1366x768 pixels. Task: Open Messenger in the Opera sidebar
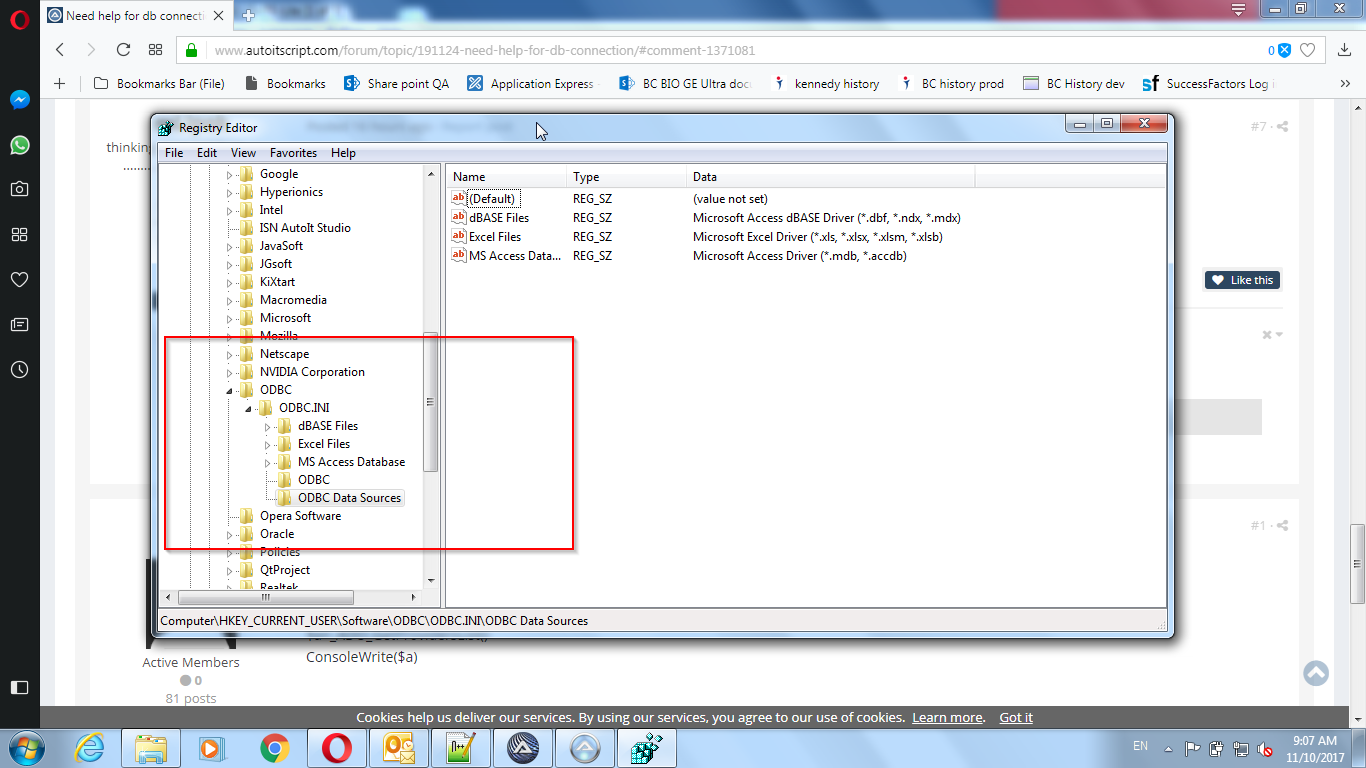point(19,100)
